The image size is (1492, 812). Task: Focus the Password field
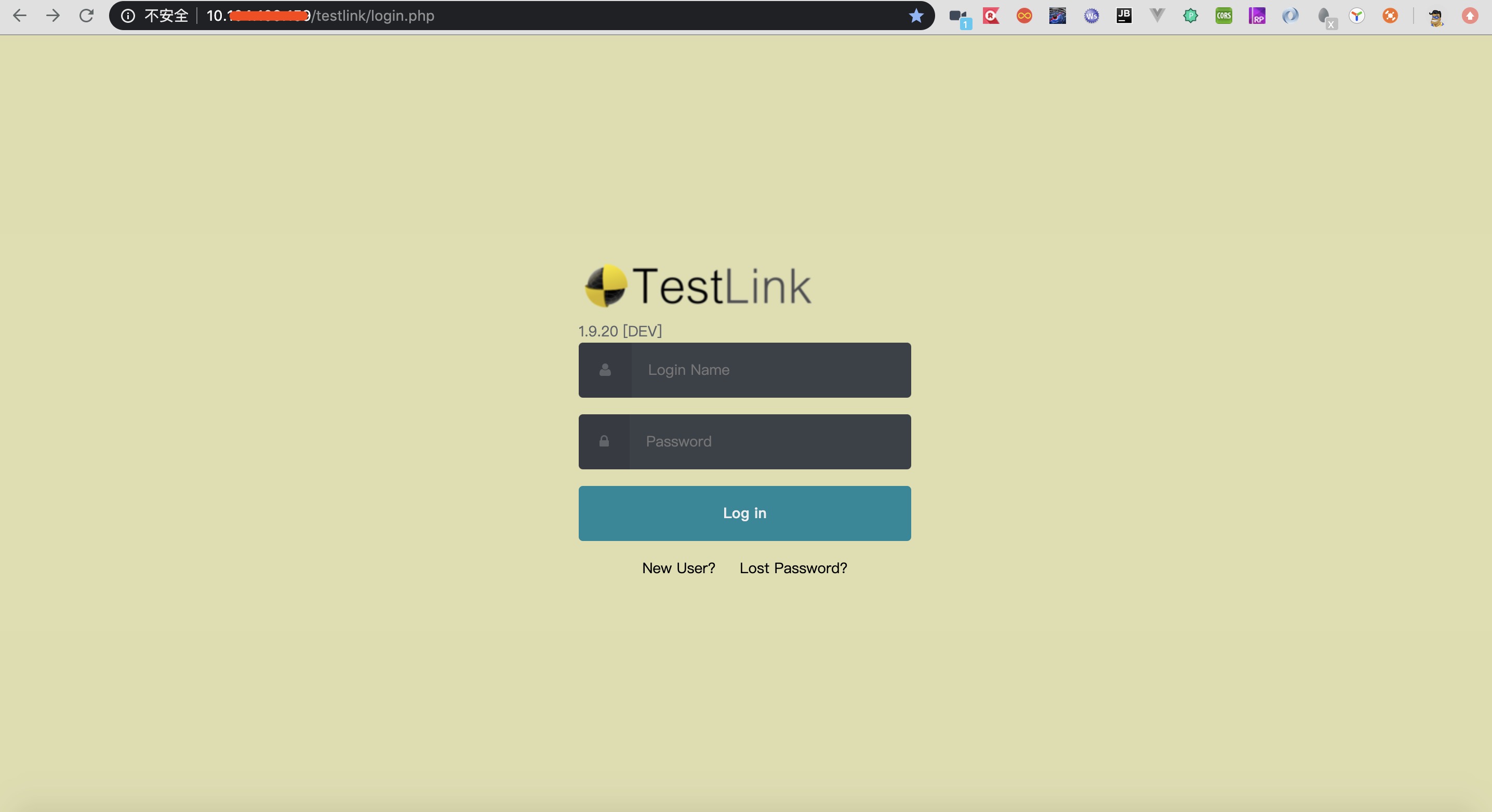coord(770,442)
